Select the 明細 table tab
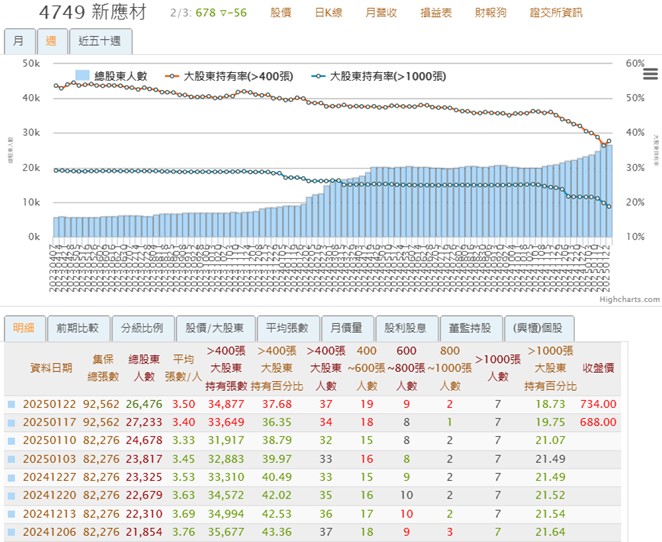 point(24,328)
